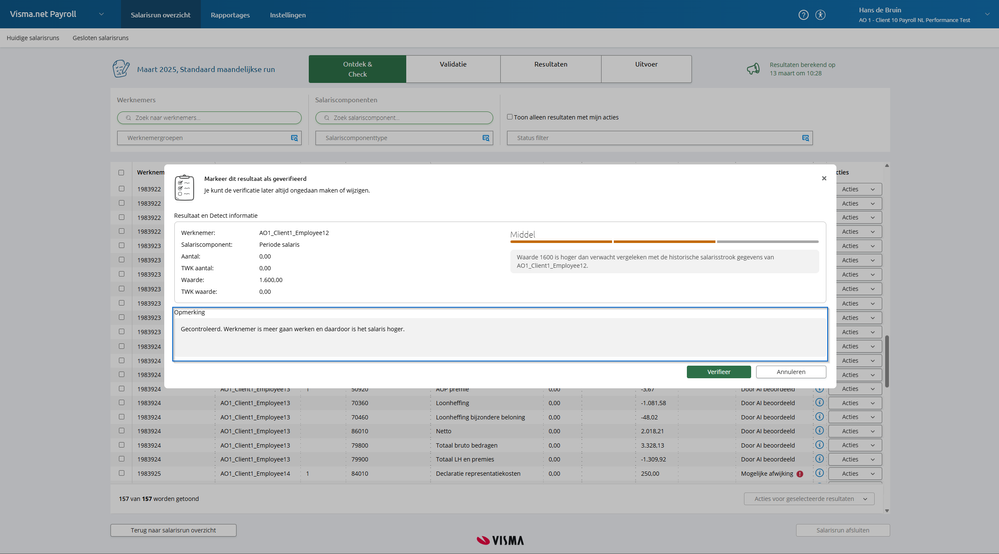Switch to the Uitvoer step tab
Screen dimensions: 999x554
tap(646, 69)
